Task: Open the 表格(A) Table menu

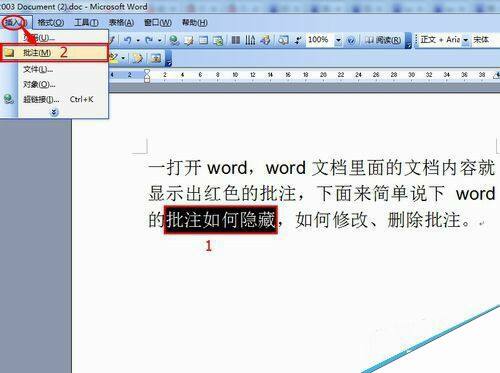Action: click(x=121, y=23)
